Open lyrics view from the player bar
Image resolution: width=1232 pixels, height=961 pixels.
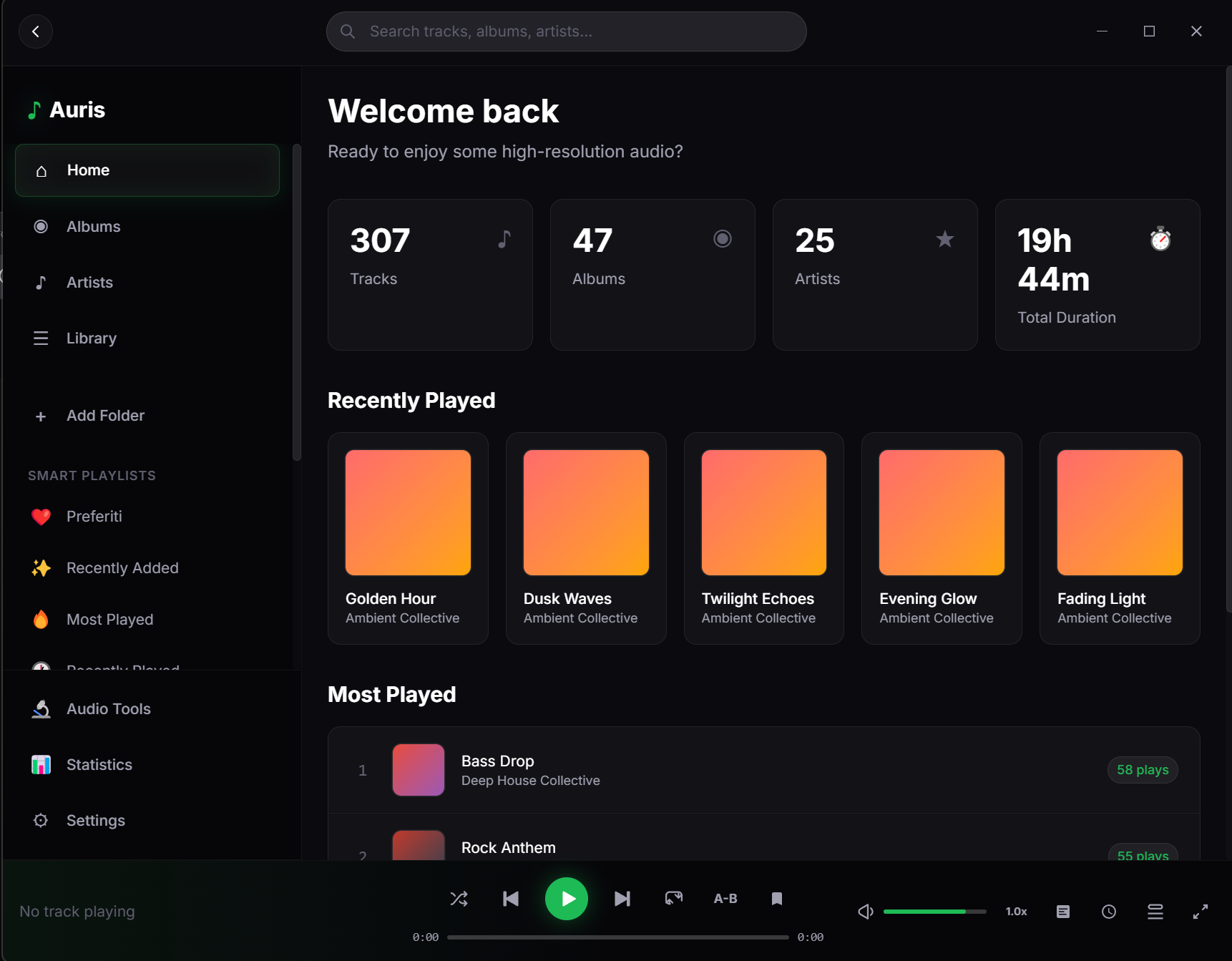coord(1063,912)
